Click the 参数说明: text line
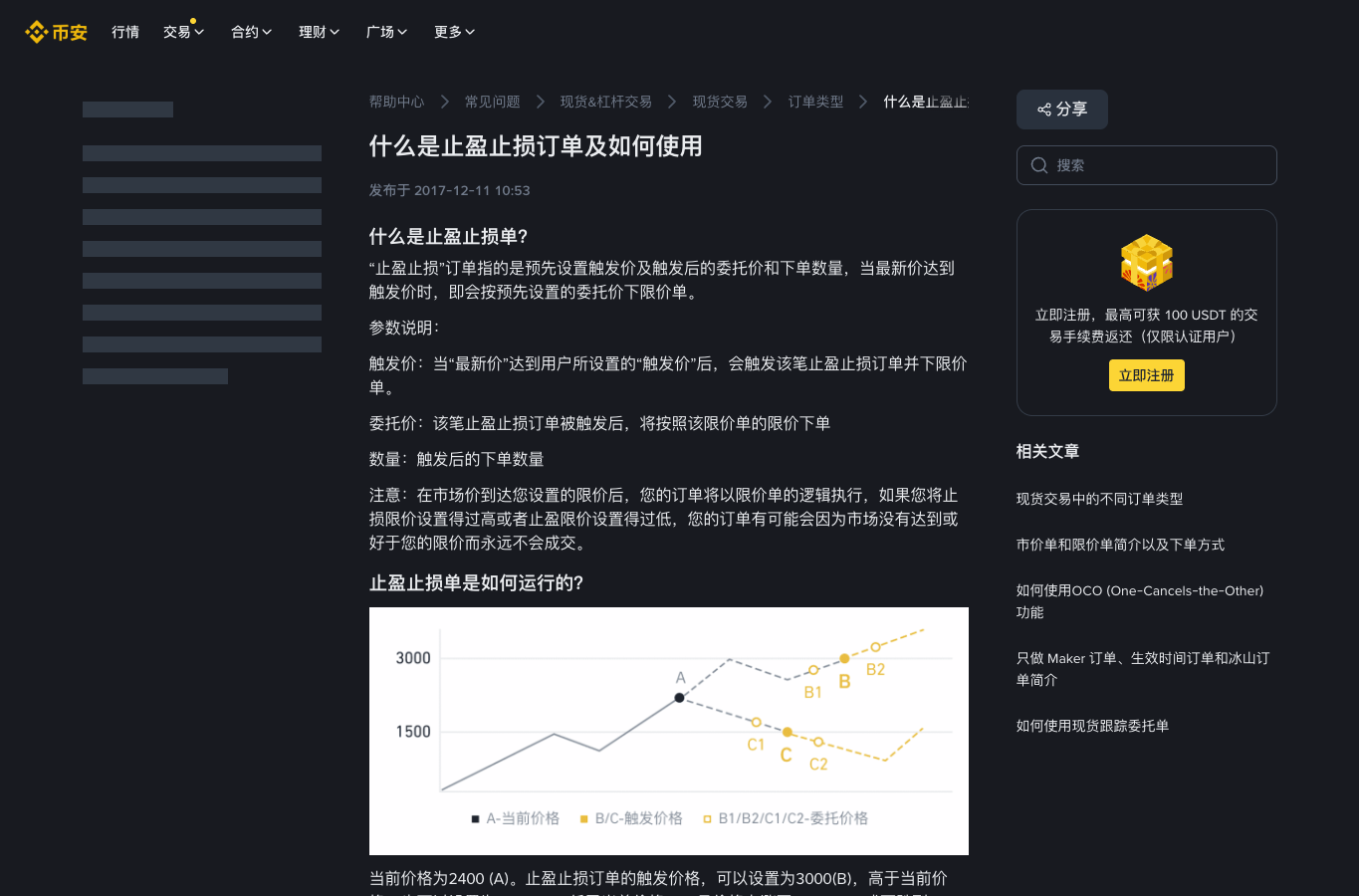The width and height of the screenshot is (1359, 896). coord(404,328)
